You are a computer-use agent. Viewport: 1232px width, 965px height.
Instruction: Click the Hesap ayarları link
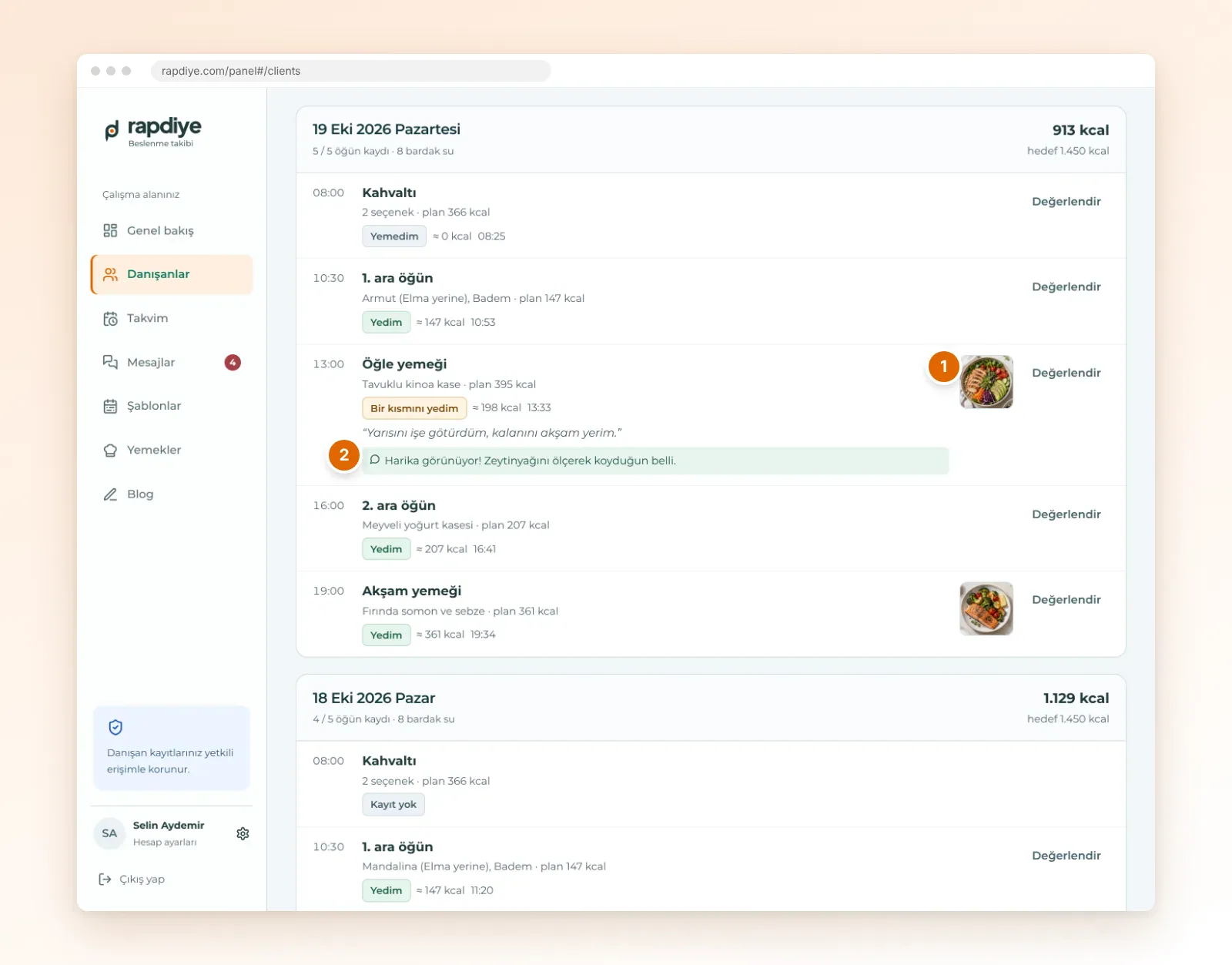(x=165, y=843)
